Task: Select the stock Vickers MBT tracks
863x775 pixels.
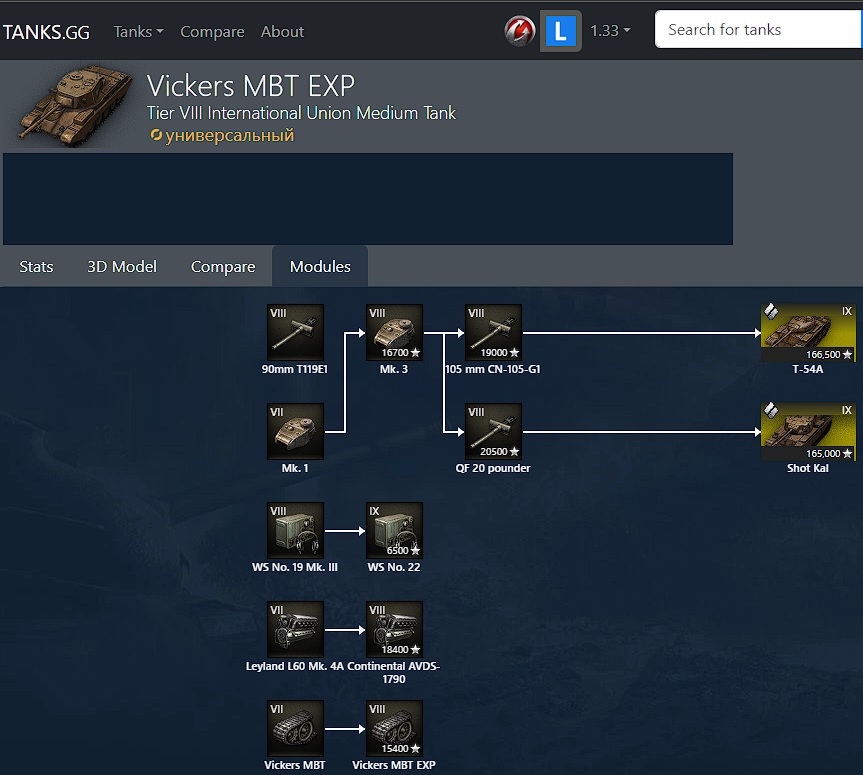Action: point(295,729)
